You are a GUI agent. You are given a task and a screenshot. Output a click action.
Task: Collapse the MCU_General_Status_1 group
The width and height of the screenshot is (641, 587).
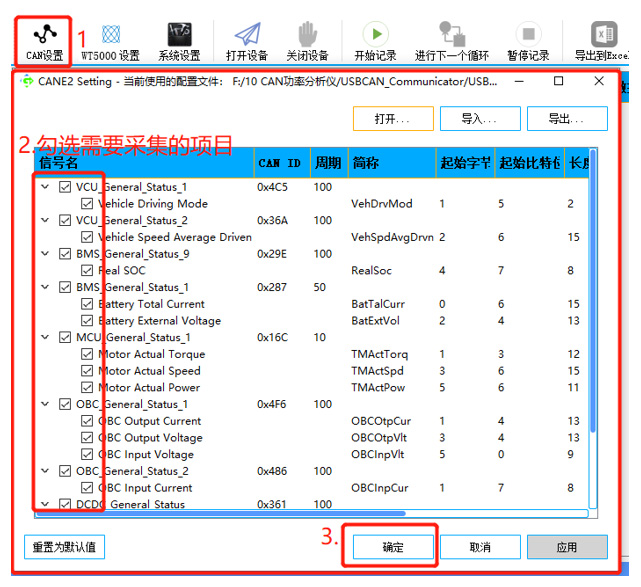[x=45, y=338]
